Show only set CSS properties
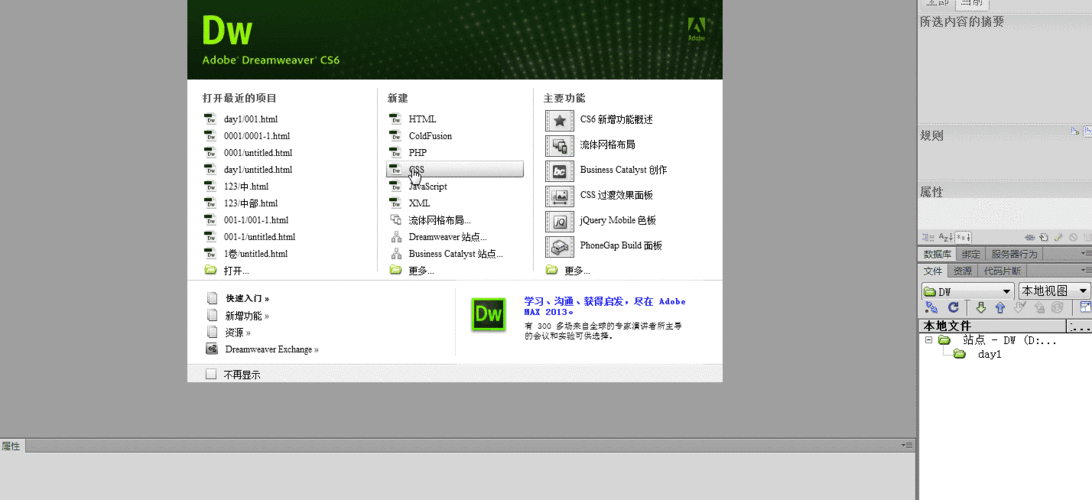The height and width of the screenshot is (500, 1092). pos(962,237)
